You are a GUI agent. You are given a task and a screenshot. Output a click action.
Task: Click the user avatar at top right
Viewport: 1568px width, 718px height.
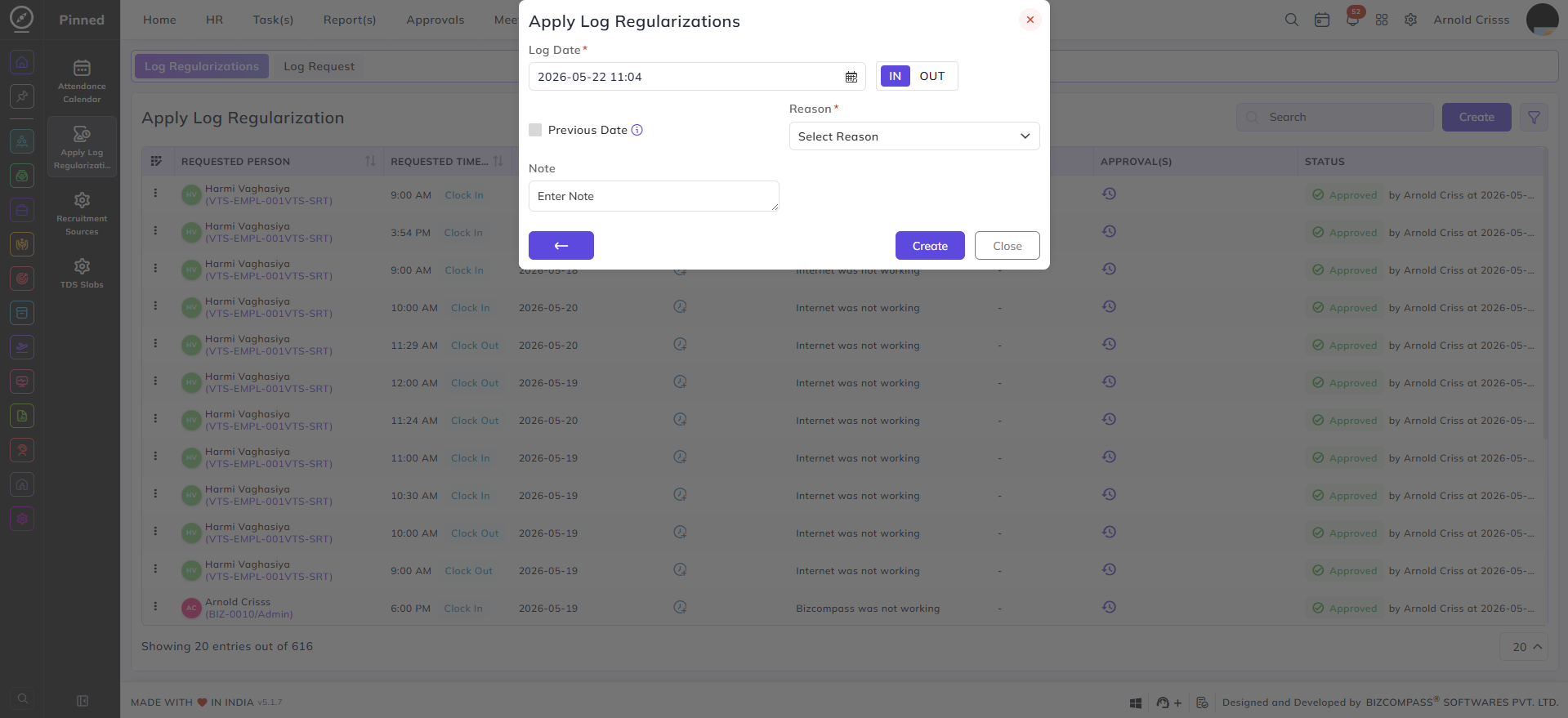pos(1542,20)
